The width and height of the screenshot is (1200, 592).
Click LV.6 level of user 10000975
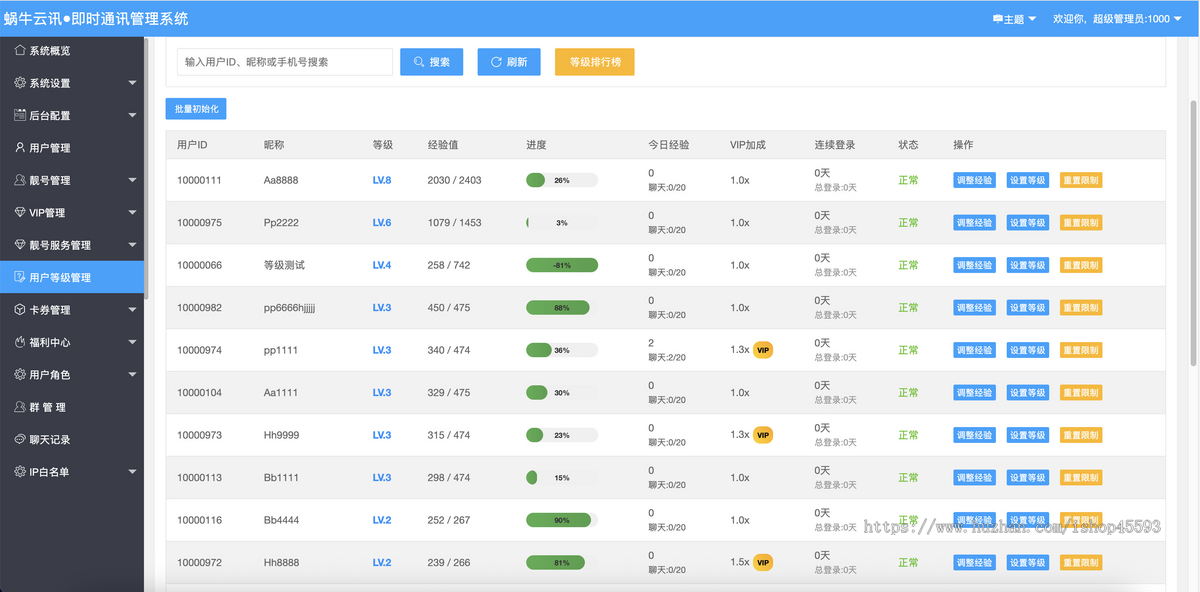382,223
